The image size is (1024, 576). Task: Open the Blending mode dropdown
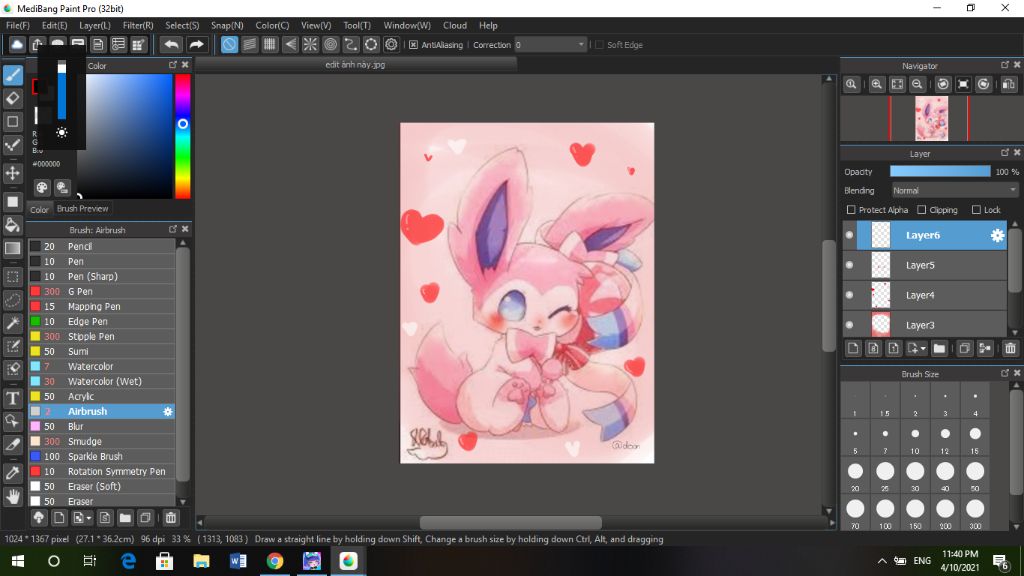pos(955,191)
